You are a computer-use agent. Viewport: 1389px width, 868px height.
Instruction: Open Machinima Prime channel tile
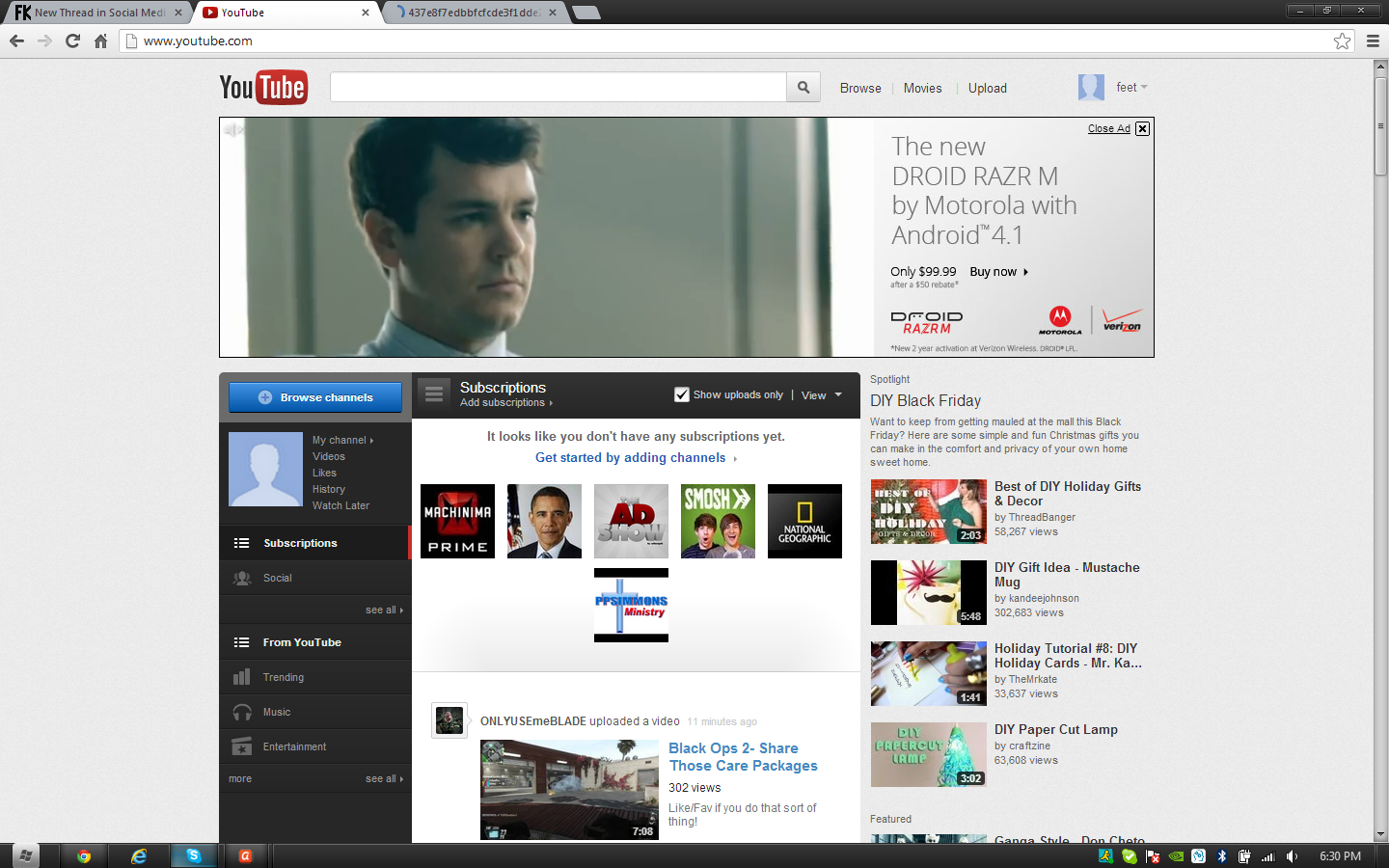coord(457,521)
